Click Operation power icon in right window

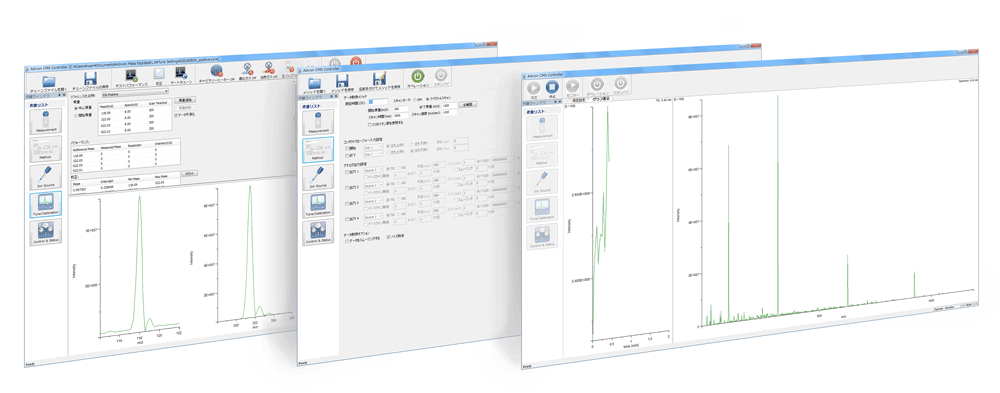[598, 84]
